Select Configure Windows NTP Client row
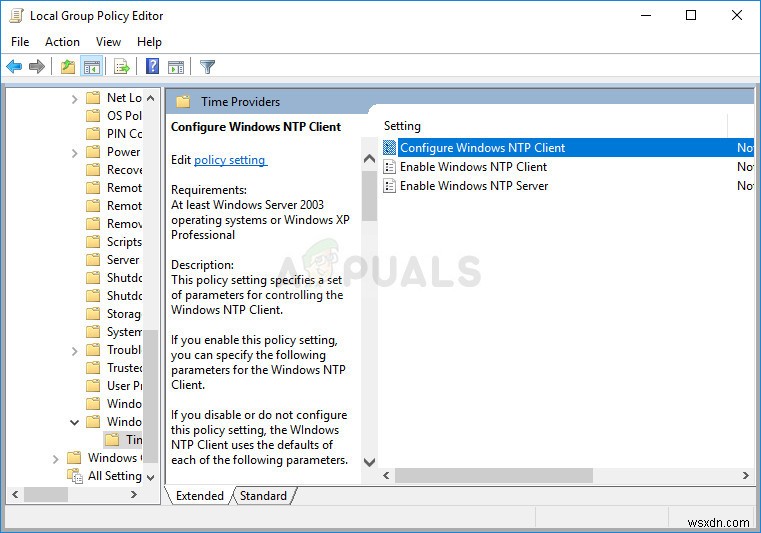Screen dimensions: 761x533 tap(567, 148)
